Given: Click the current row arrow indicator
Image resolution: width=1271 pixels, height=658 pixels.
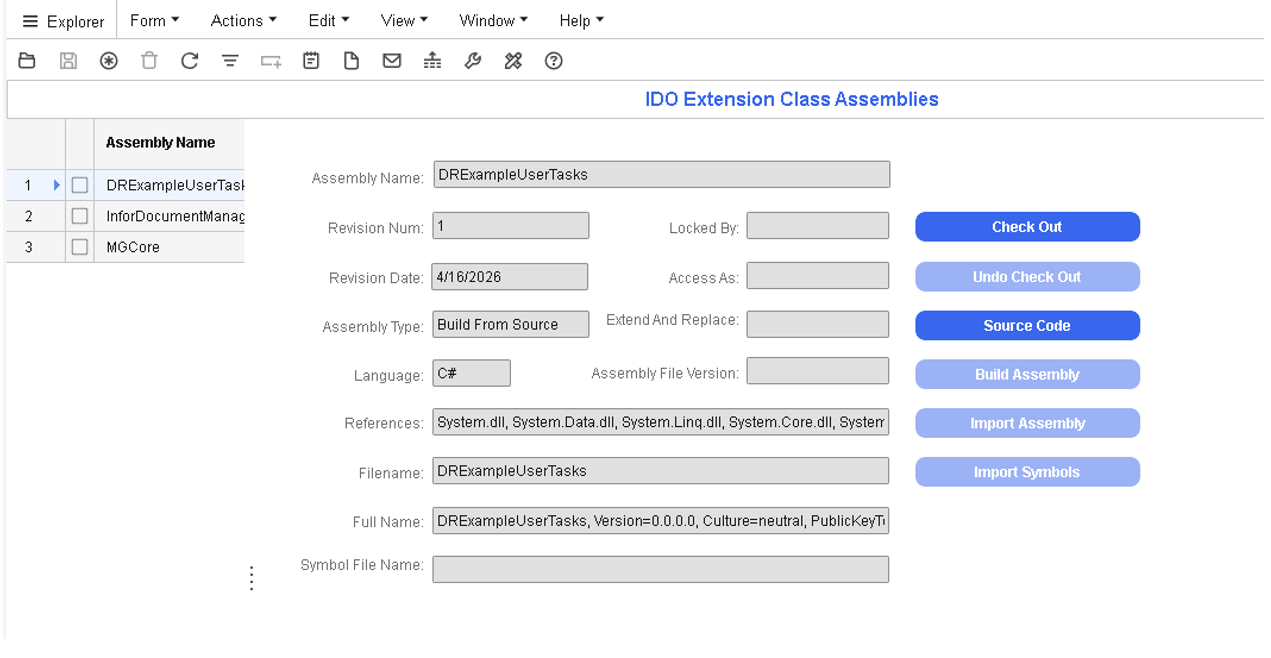Looking at the screenshot, I should point(57,185).
